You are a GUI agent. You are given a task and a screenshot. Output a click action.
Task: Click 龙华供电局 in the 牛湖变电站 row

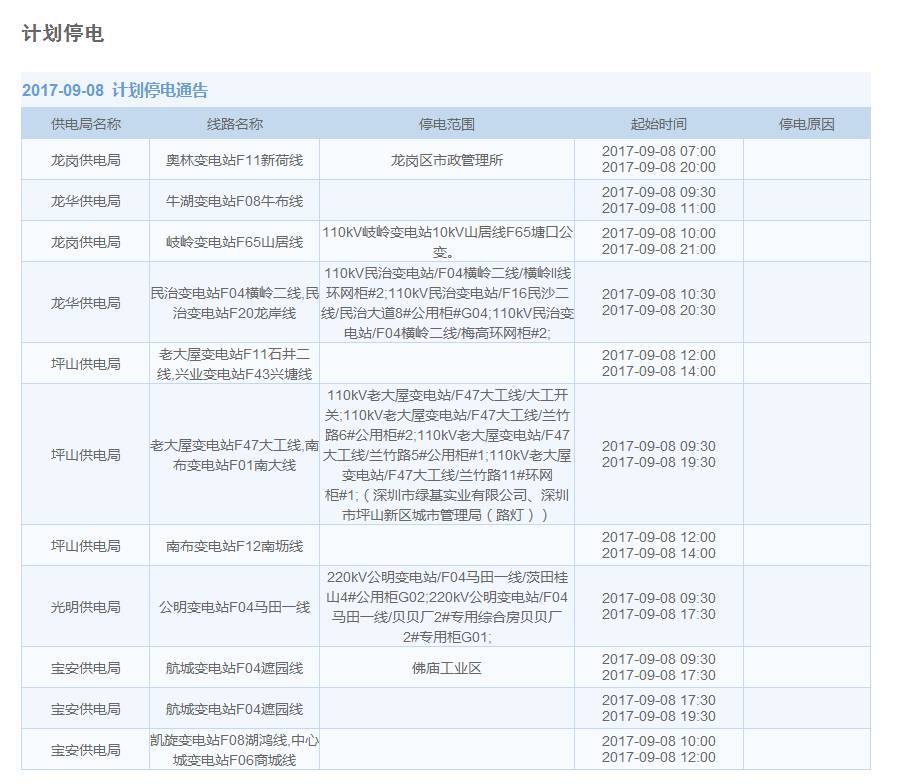[x=86, y=201]
